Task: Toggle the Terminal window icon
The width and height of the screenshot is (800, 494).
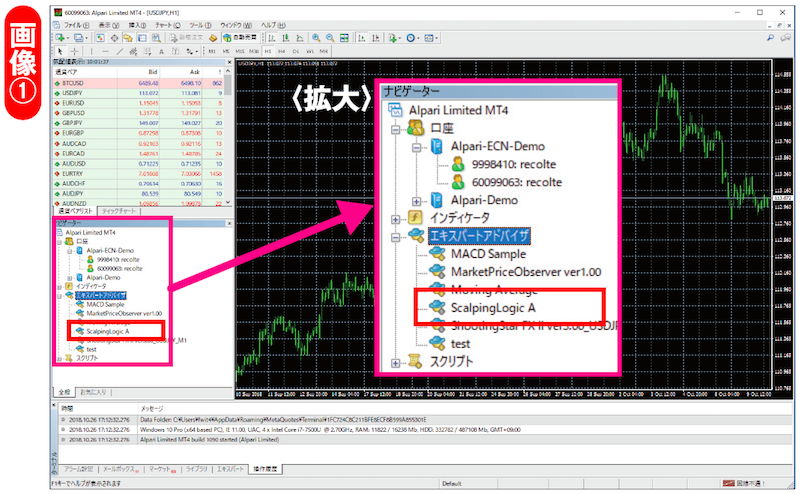Action: 142,38
